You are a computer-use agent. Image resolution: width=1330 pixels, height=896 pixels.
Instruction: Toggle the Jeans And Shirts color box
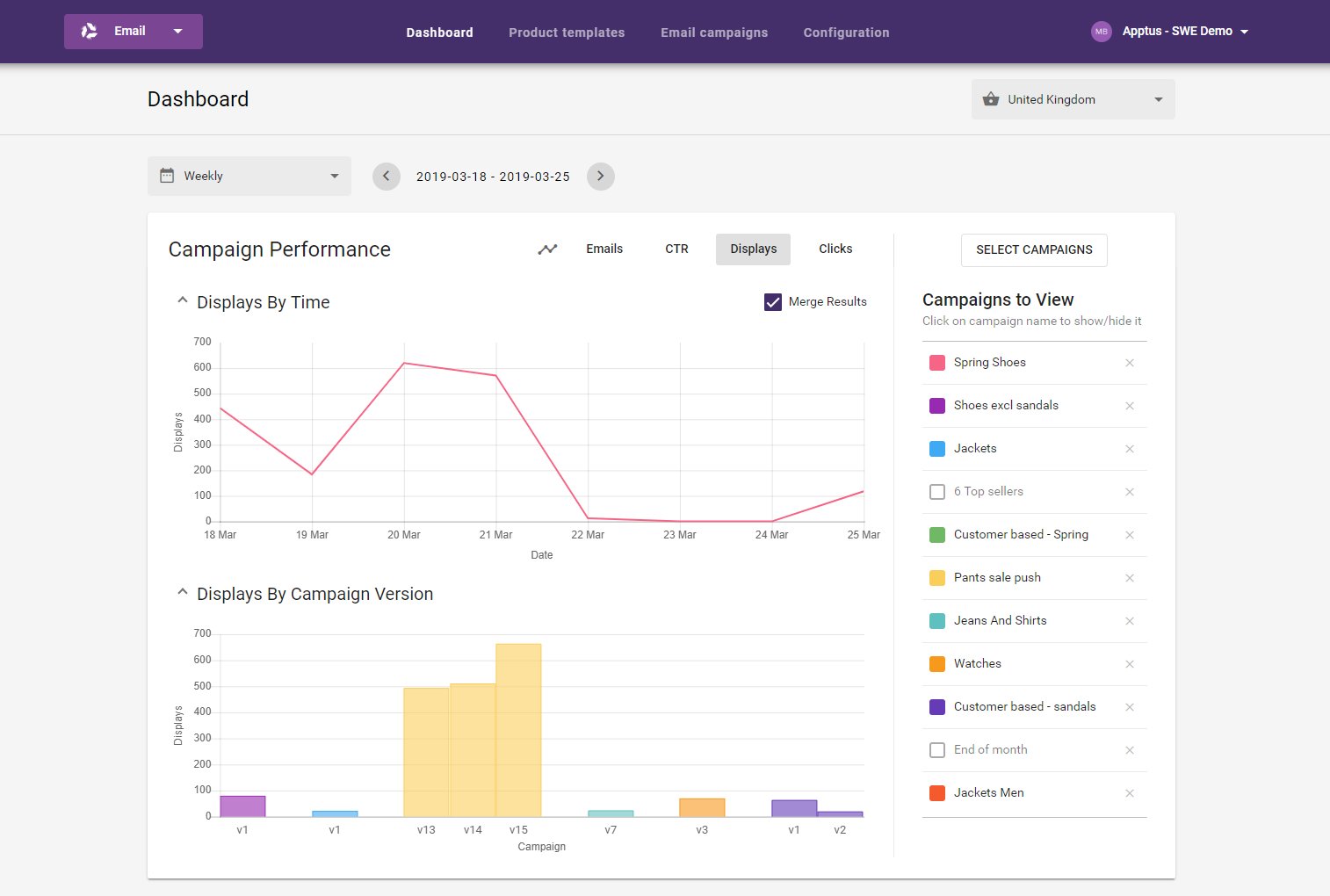point(937,621)
